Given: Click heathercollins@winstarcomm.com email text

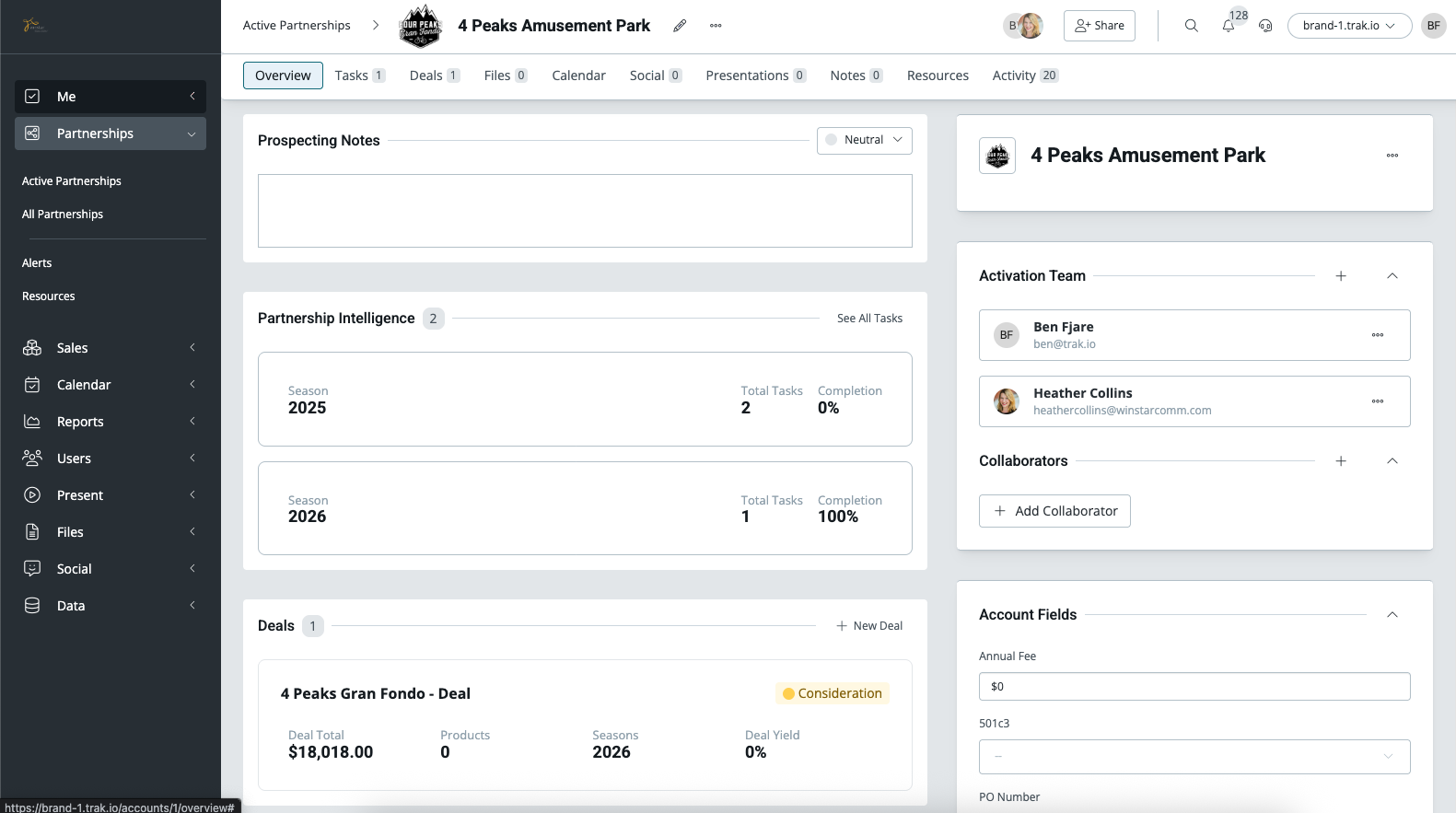Looking at the screenshot, I should pos(1123,411).
